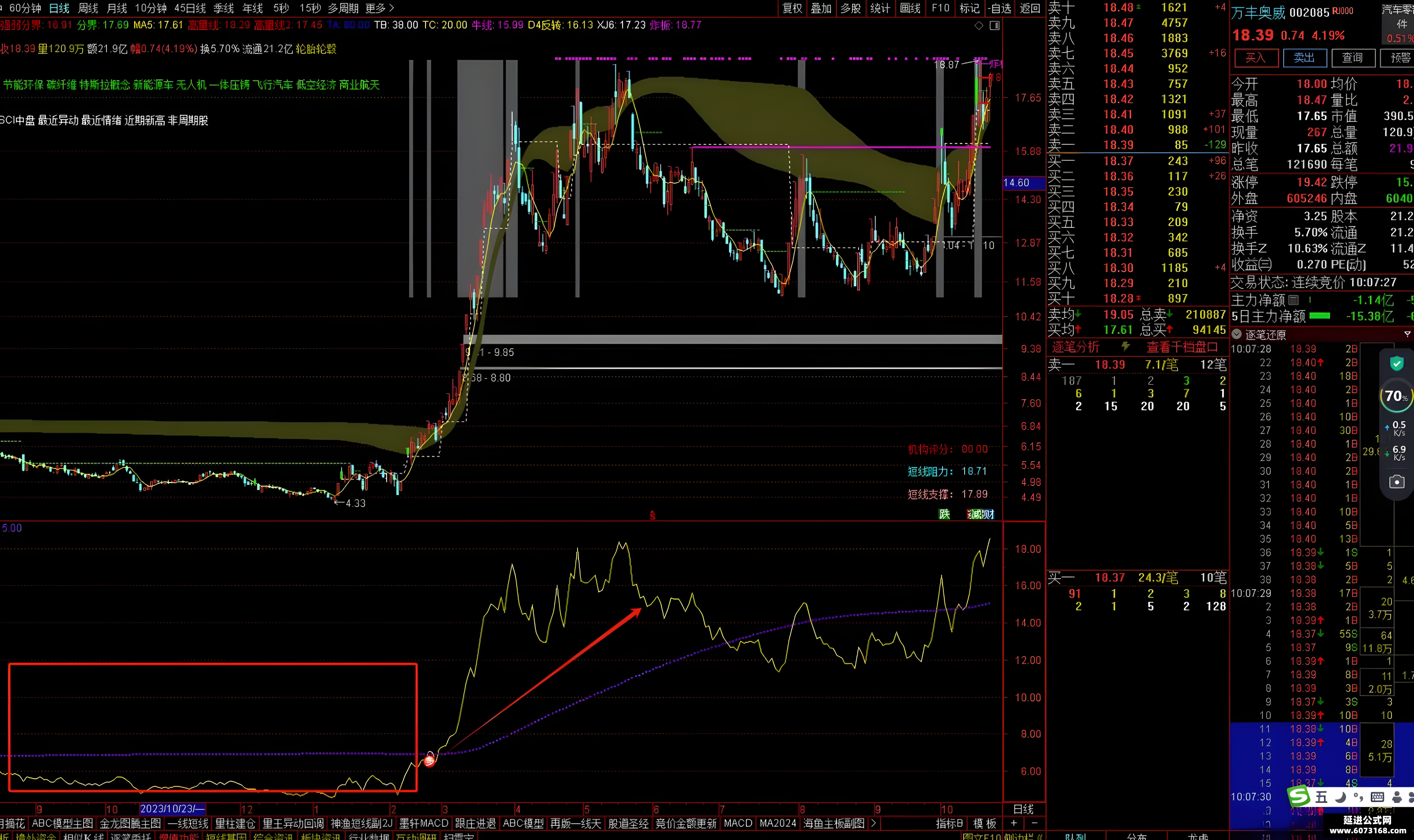1414x840 pixels.
Task: Toggle 复权 price adjustment button
Action: tap(792, 8)
